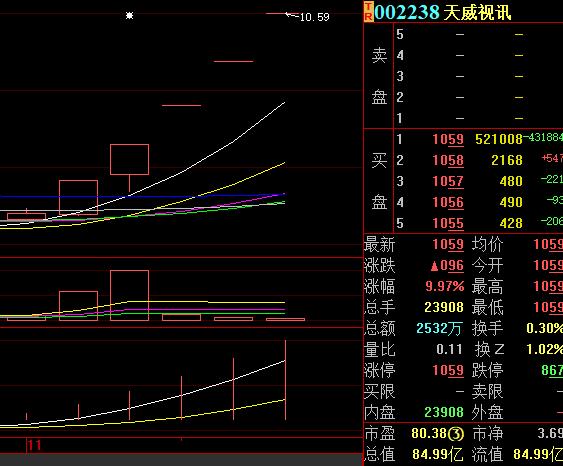Click the white star marker atop chart
Image resolution: width=563 pixels, height=466 pixels.
coord(130,15)
